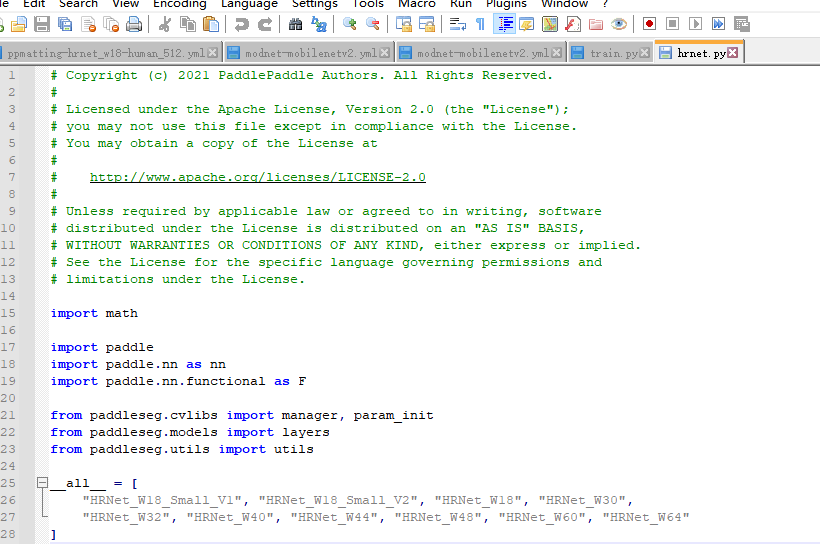The height and width of the screenshot is (544, 820).
Task: Save the recorded macro icon
Action: [742, 24]
